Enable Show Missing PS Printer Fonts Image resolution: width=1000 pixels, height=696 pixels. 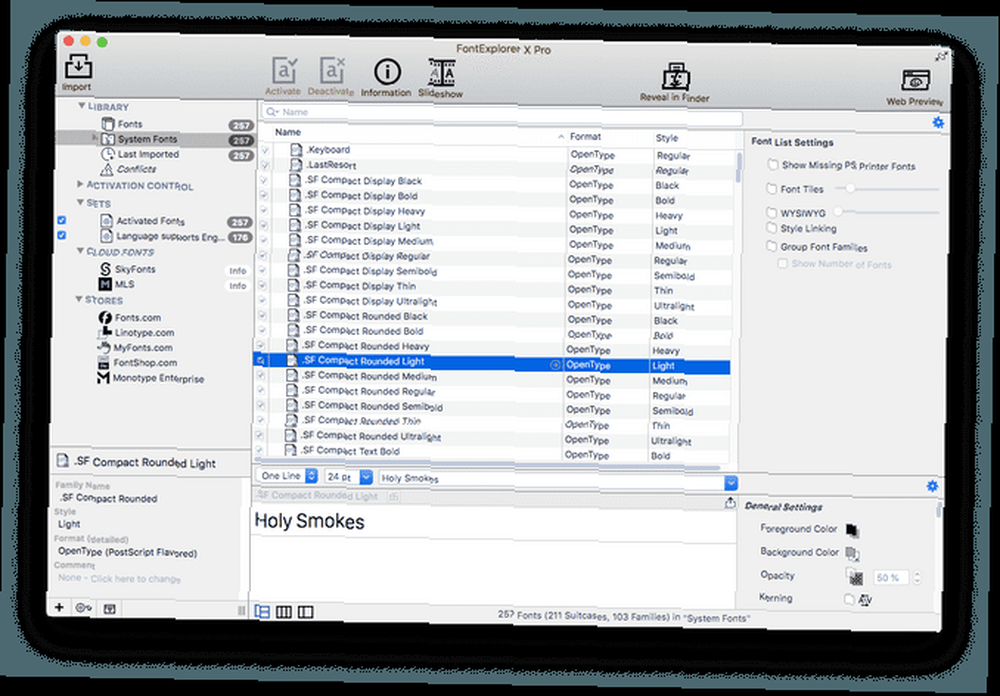(773, 165)
